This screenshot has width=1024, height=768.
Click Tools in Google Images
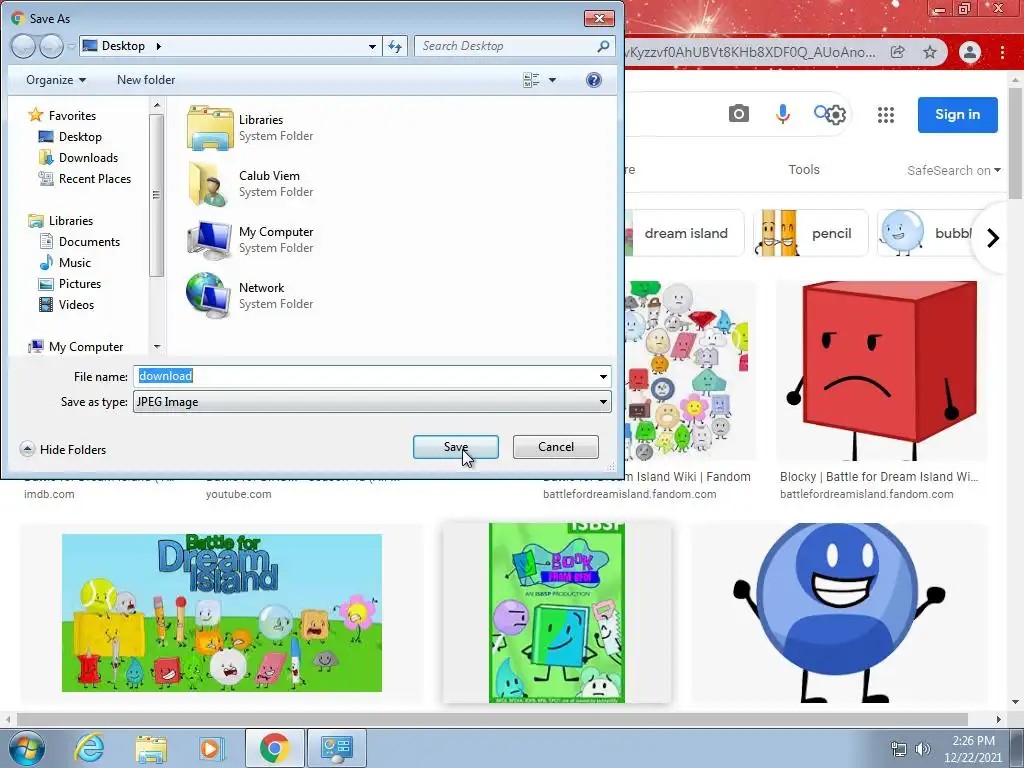(x=803, y=170)
